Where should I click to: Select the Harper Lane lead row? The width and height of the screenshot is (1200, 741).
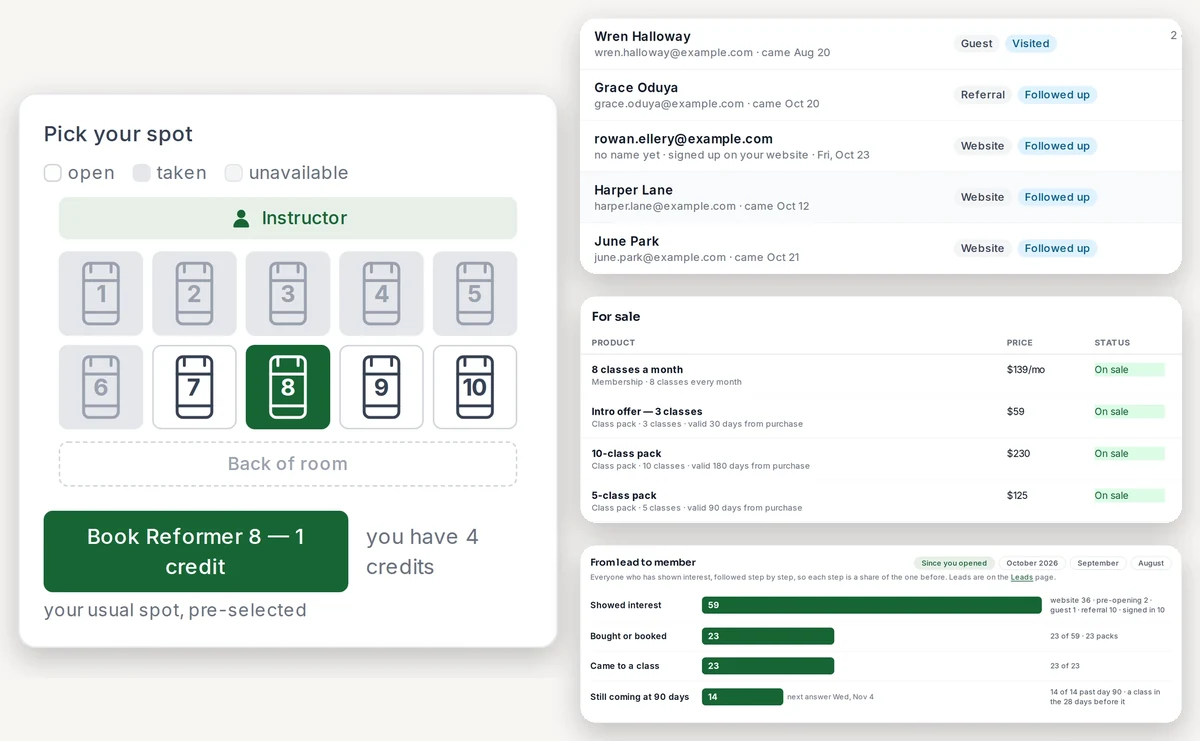tap(881, 197)
